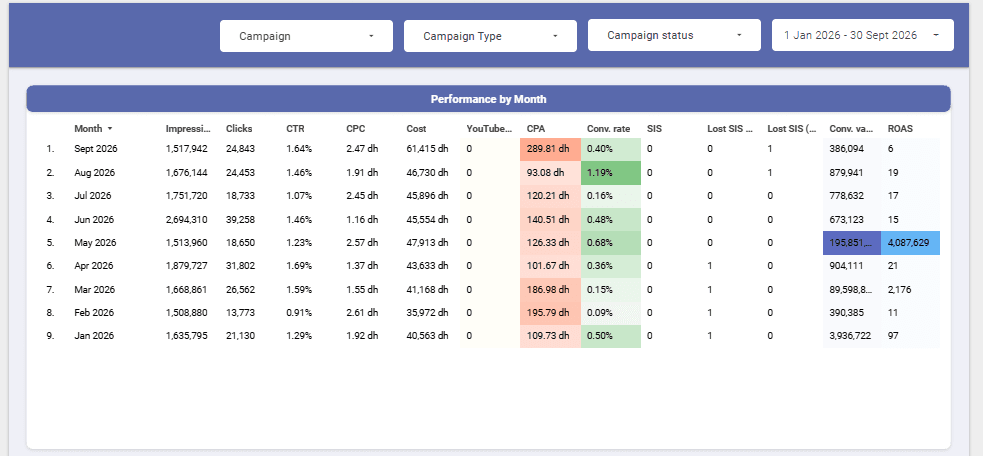Screen dimensions: 983x456
Task: Click the Performance by Month title bar
Action: [x=488, y=99]
